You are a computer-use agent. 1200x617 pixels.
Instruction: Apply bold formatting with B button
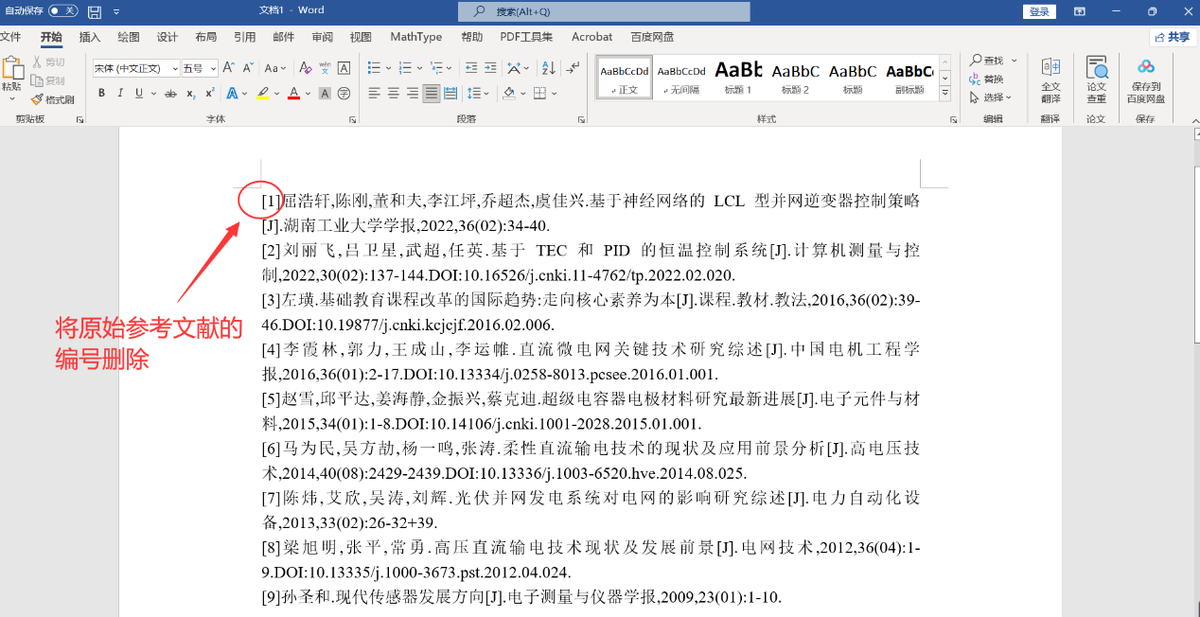tap(101, 93)
